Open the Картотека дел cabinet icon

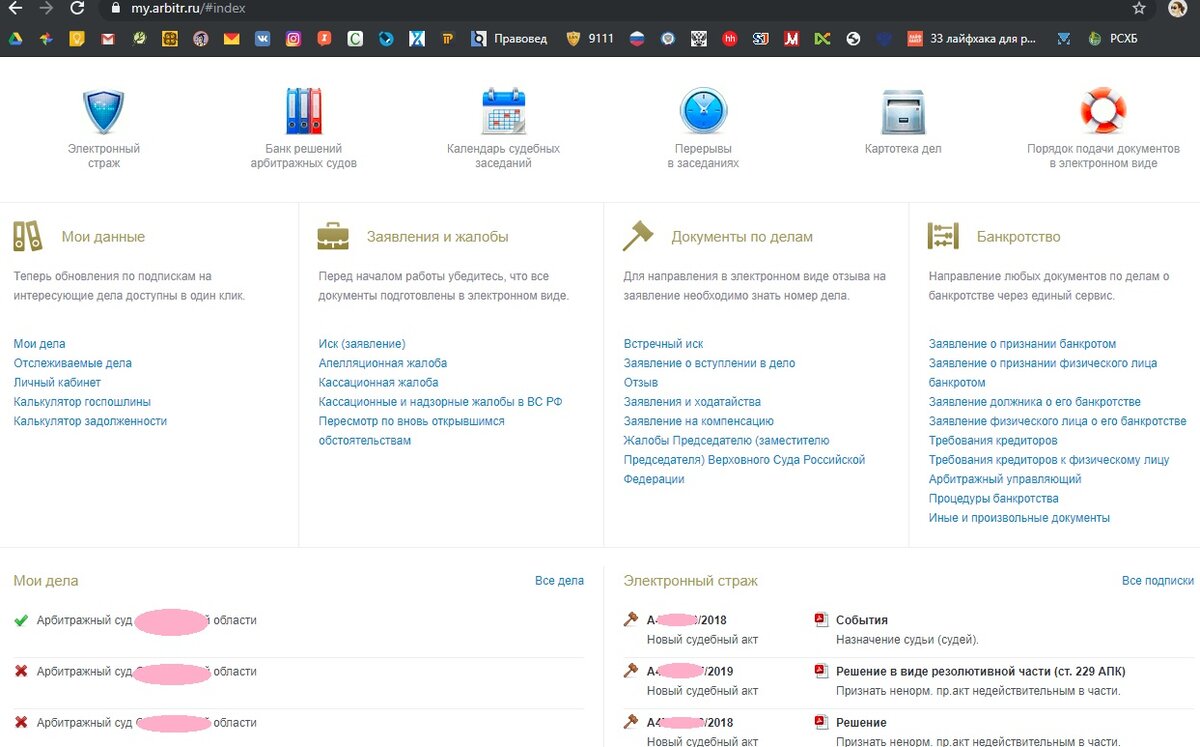(903, 111)
